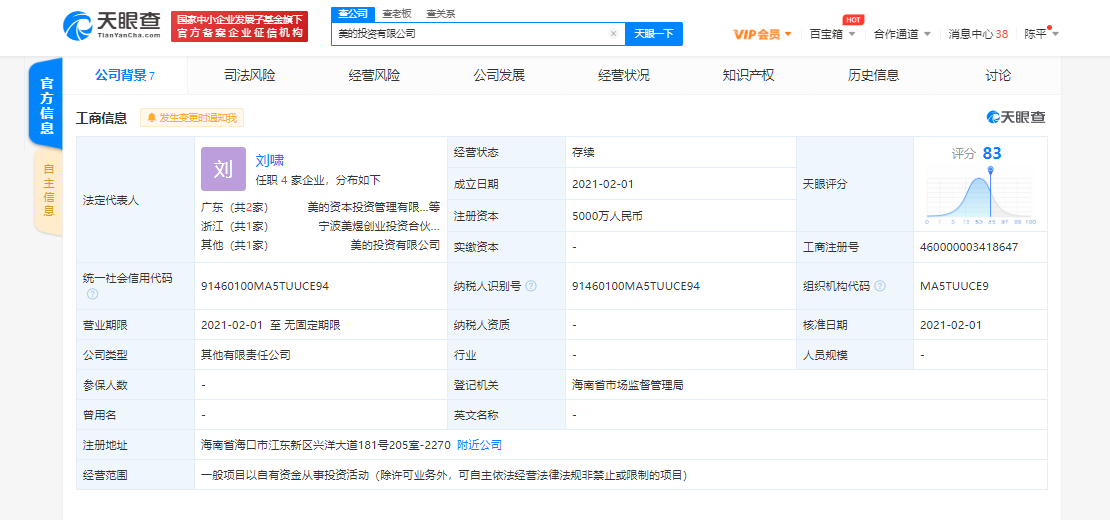The image size is (1110, 520).
Task: Open the 公司背景 tab
Action: pyautogui.click(x=125, y=76)
